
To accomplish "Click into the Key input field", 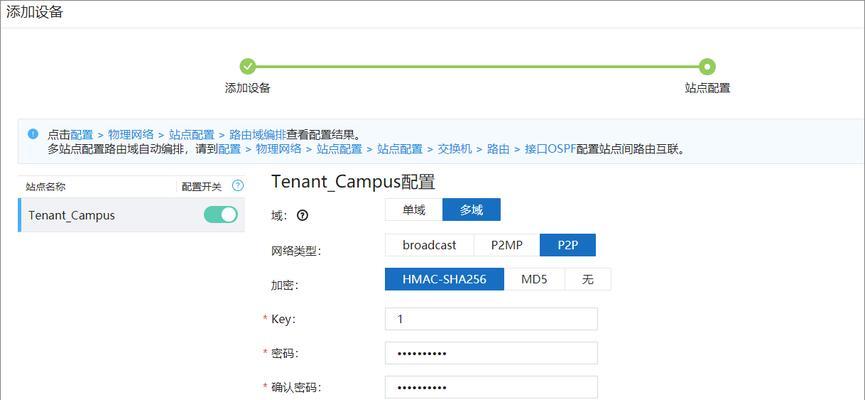I will click(x=491, y=319).
